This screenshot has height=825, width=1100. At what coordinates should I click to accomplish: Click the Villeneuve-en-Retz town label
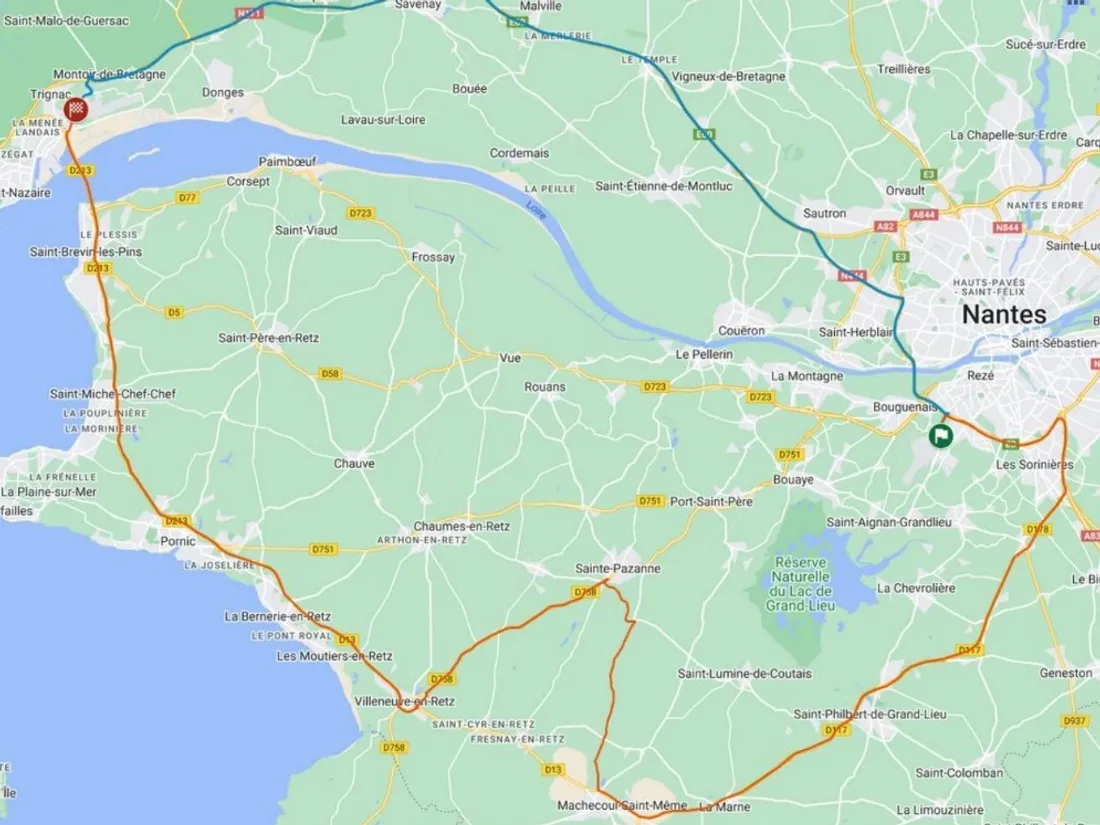pos(404,701)
